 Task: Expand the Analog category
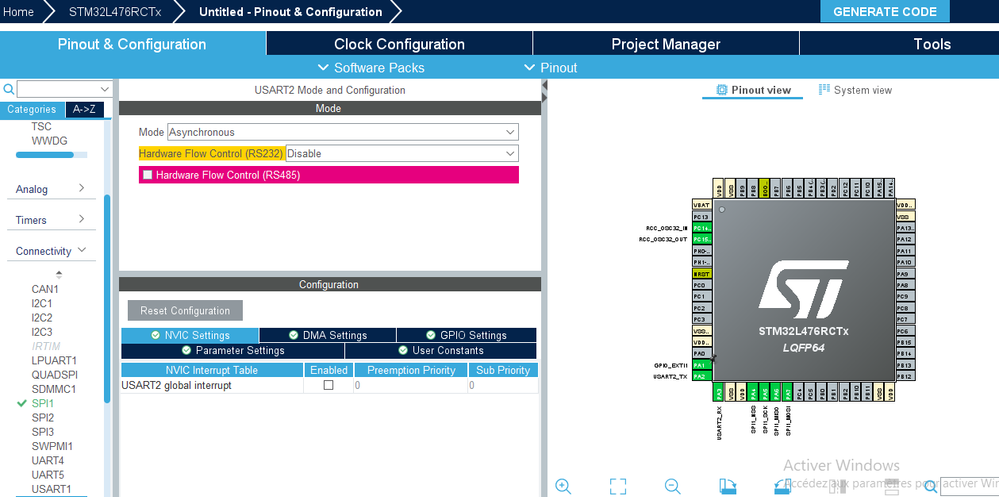click(51, 189)
